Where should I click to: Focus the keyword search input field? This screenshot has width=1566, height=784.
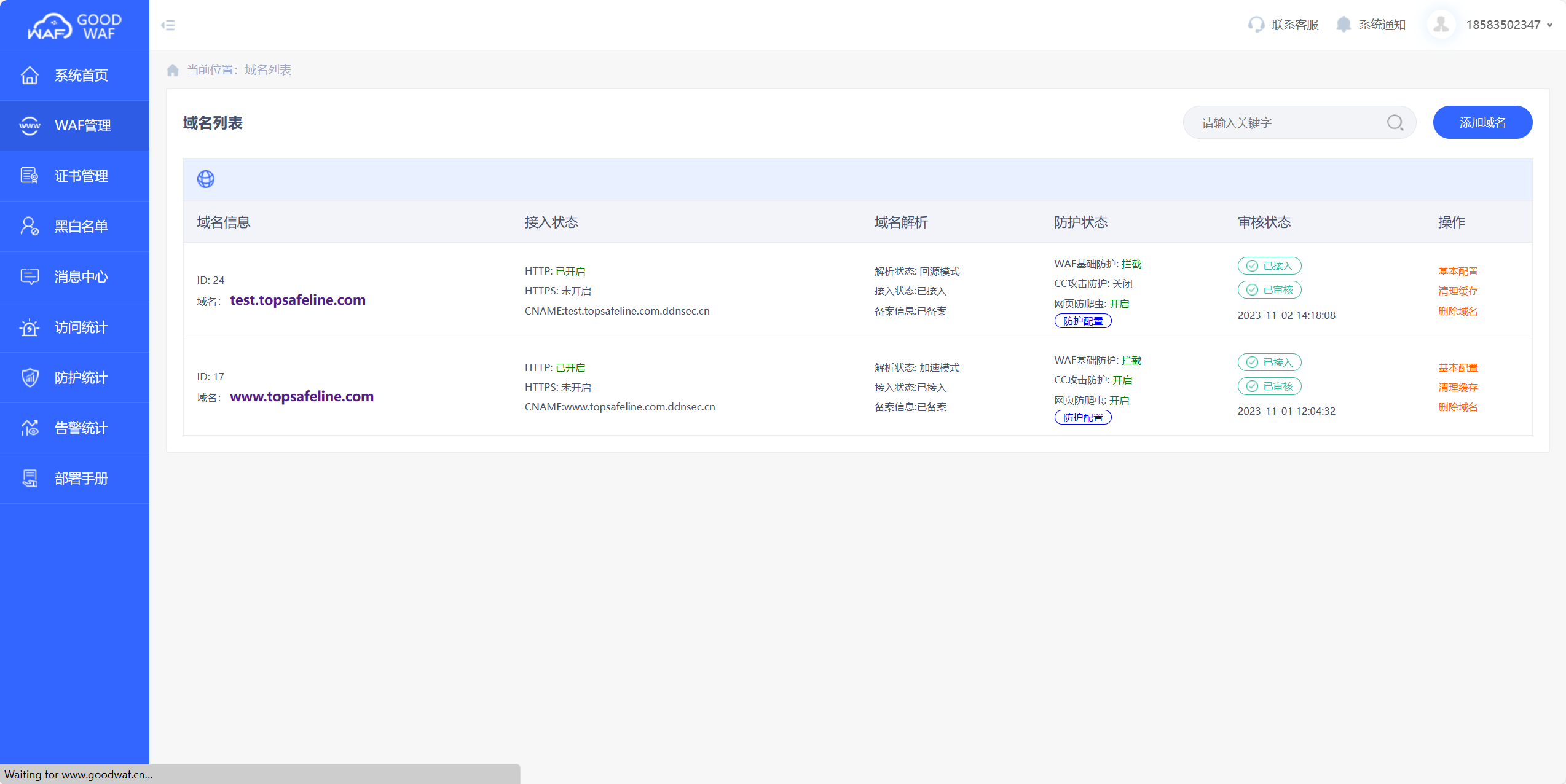tap(1285, 123)
